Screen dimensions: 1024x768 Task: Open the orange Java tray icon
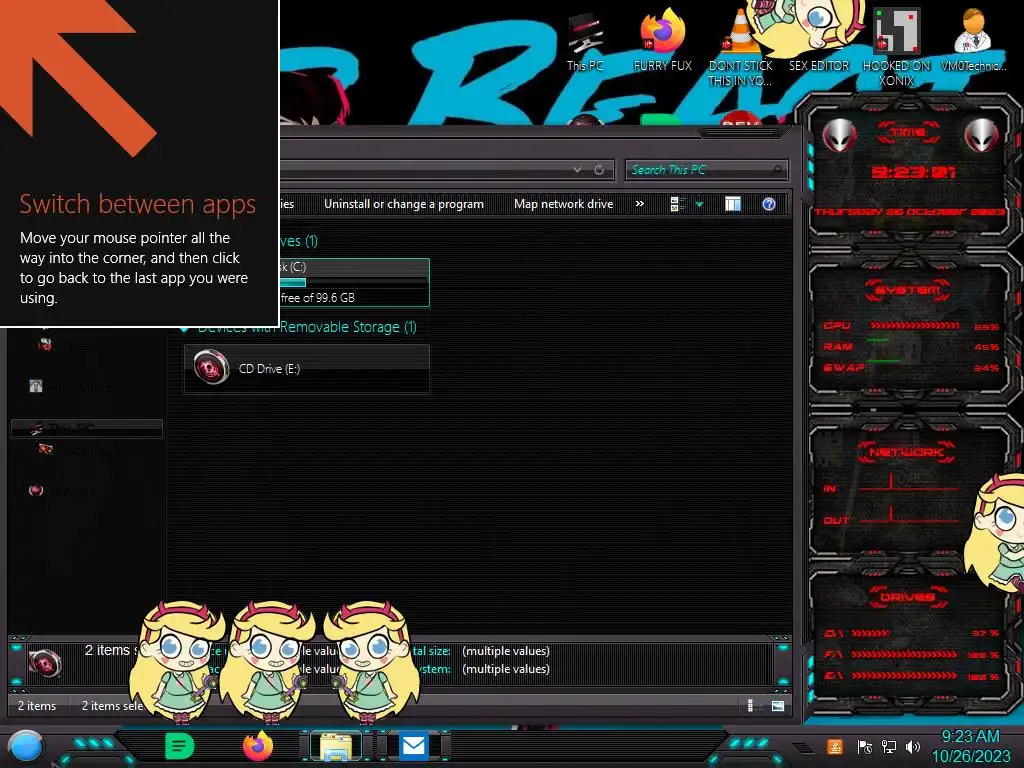coord(835,746)
